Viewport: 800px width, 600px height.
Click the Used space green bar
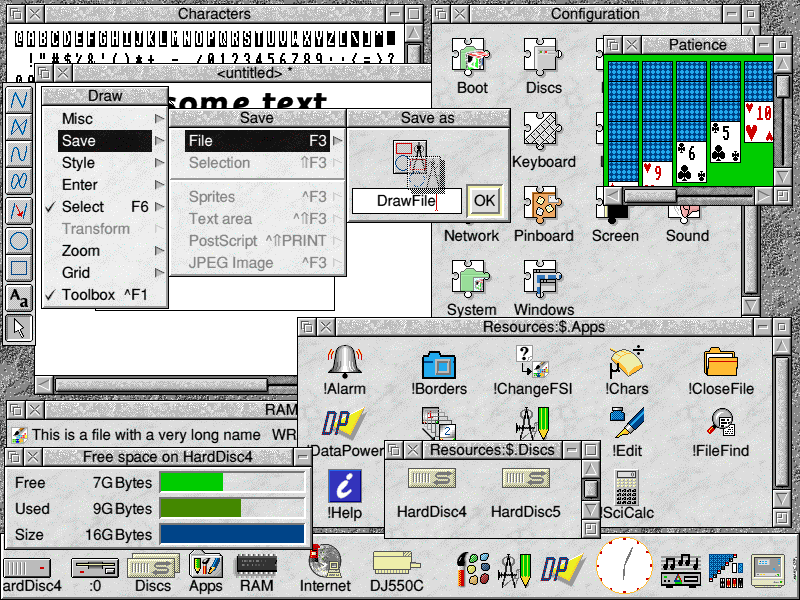[201, 509]
